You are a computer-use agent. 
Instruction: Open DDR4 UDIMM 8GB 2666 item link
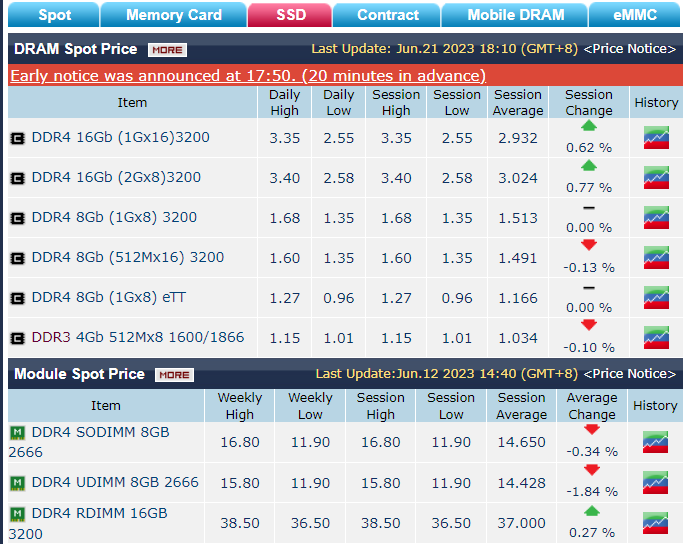[x=115, y=482]
